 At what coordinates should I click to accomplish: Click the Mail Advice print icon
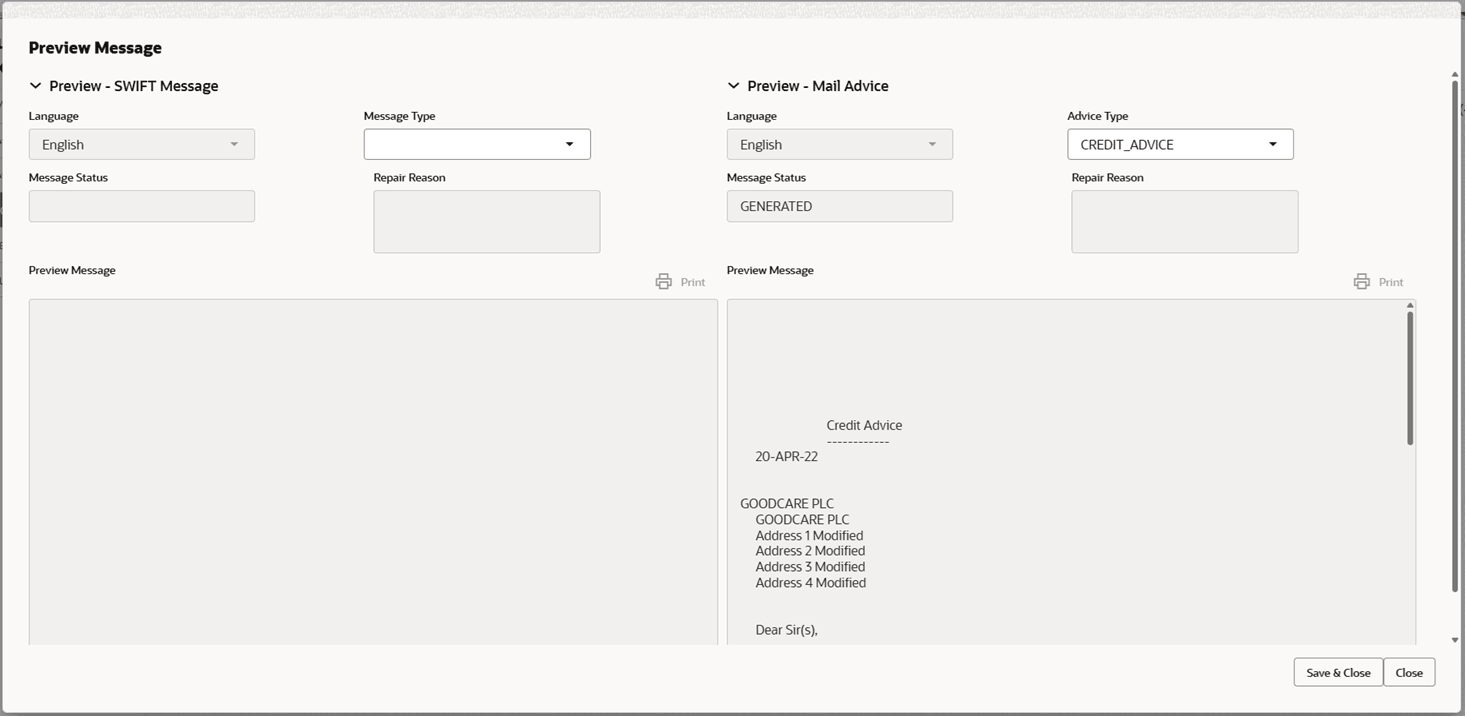pos(1361,282)
